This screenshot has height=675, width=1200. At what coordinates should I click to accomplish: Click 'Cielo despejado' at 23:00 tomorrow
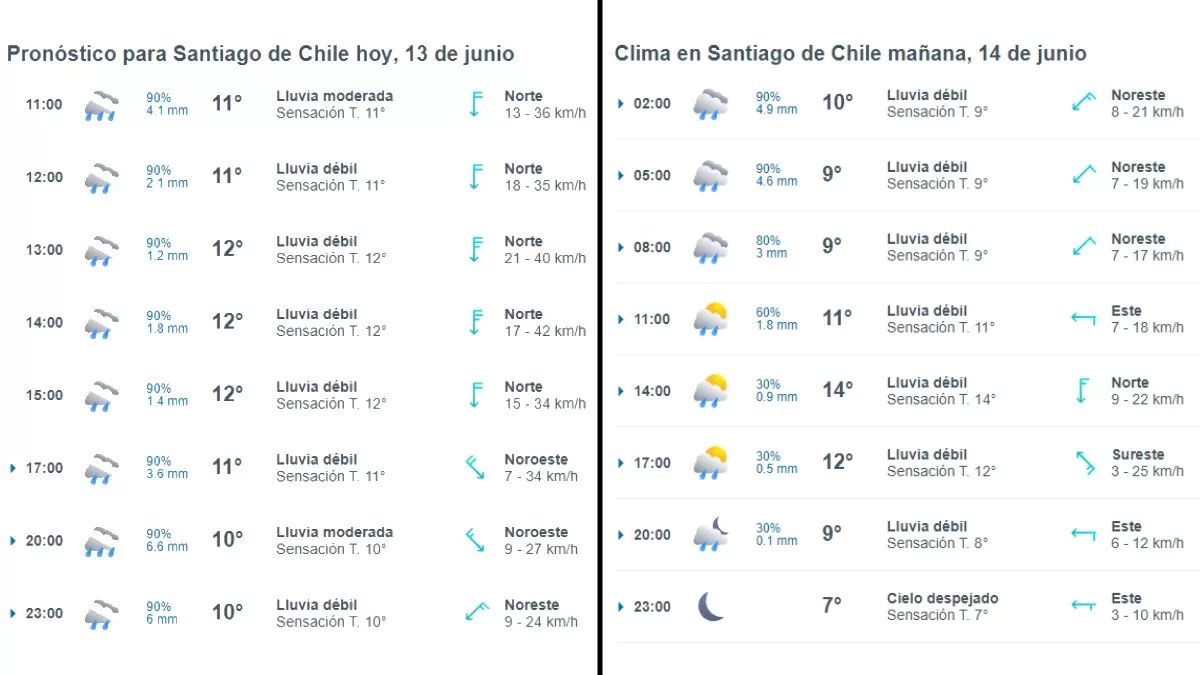tap(942, 598)
